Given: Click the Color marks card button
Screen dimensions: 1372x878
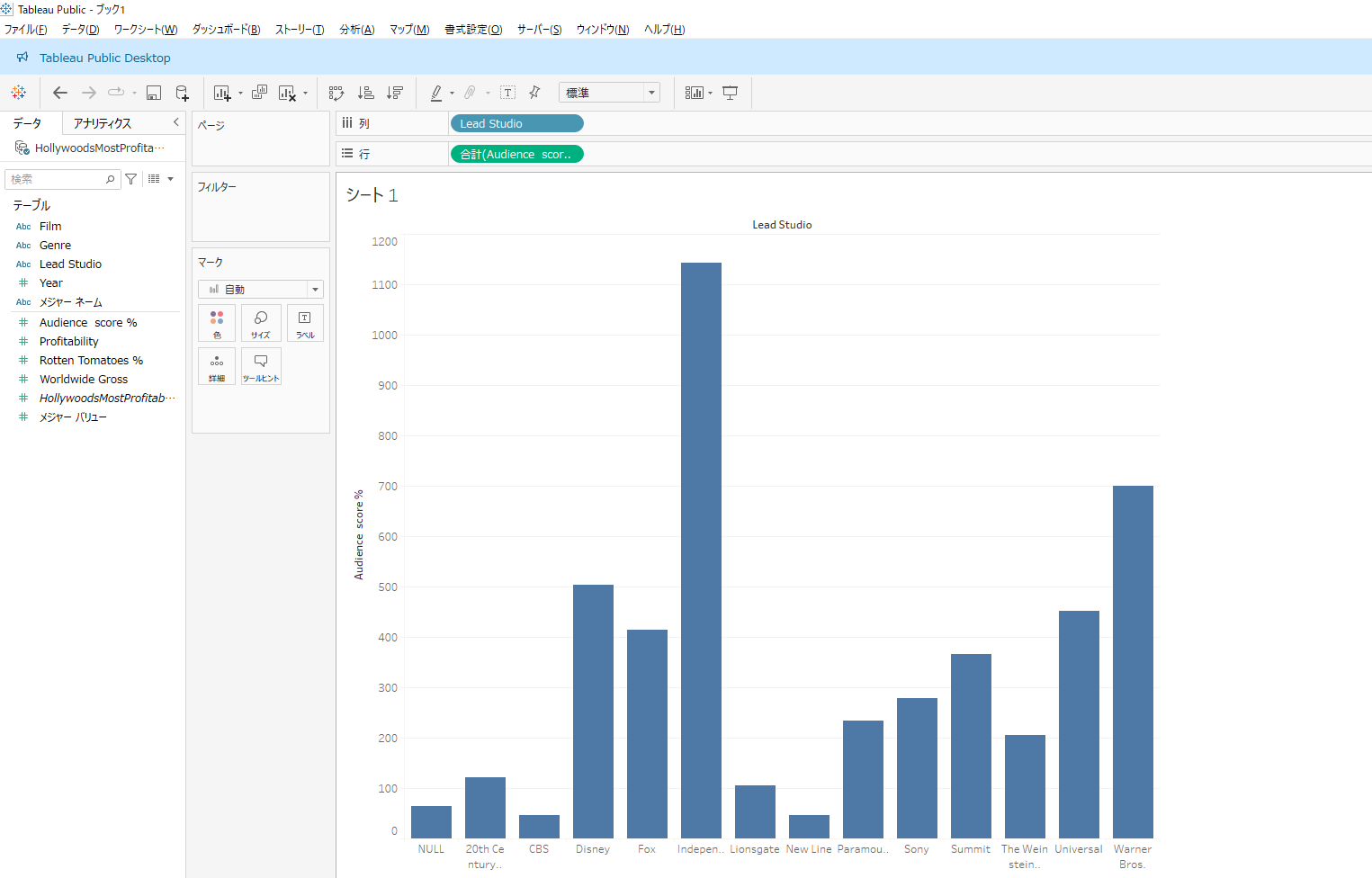Looking at the screenshot, I should tap(217, 323).
